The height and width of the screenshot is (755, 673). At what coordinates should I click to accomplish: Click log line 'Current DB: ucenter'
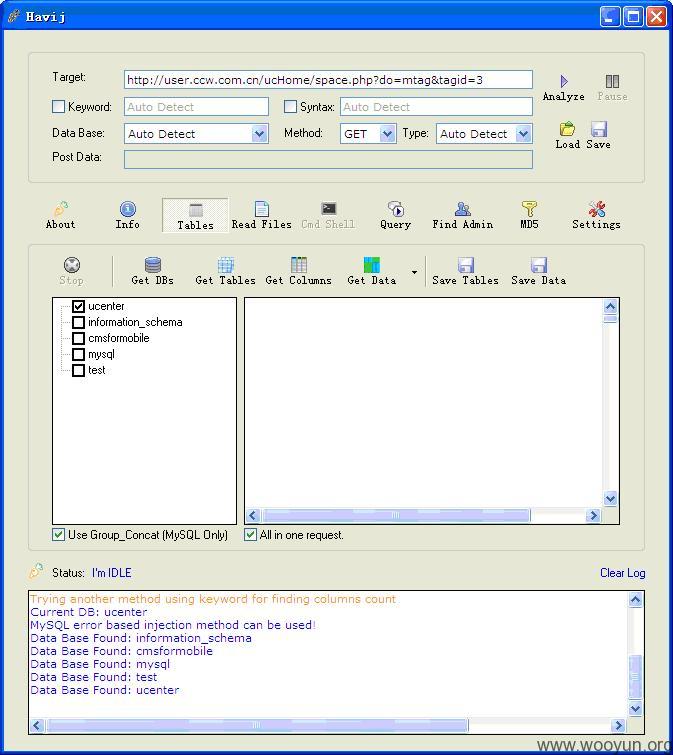[x=89, y=612]
